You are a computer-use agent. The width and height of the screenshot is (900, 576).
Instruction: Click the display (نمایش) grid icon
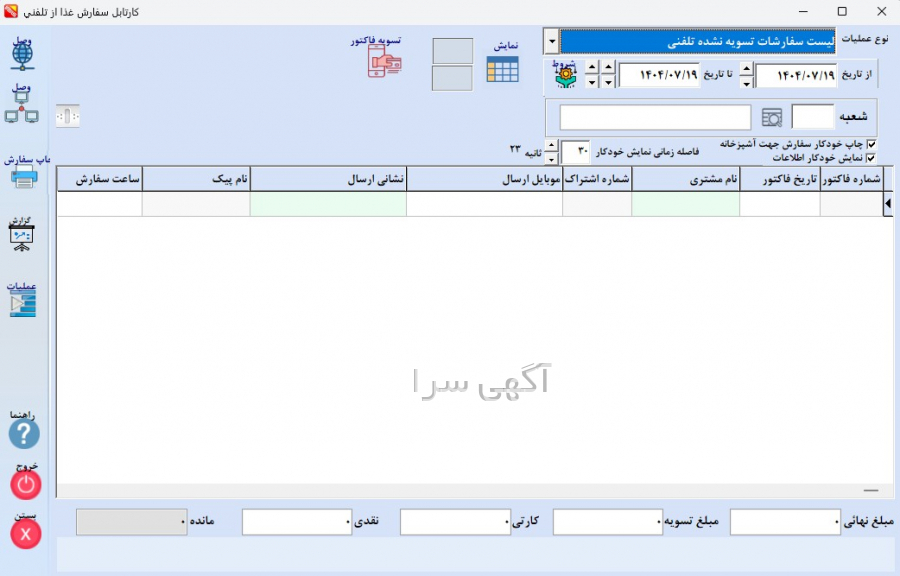[x=502, y=69]
